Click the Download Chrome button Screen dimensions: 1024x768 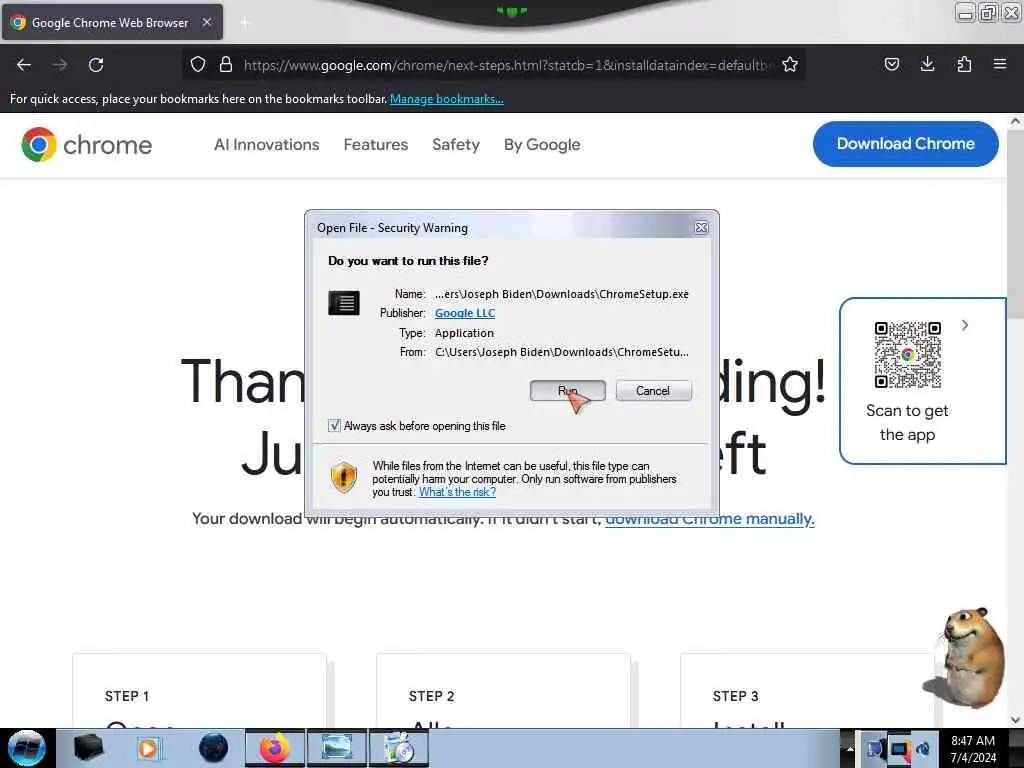point(905,144)
